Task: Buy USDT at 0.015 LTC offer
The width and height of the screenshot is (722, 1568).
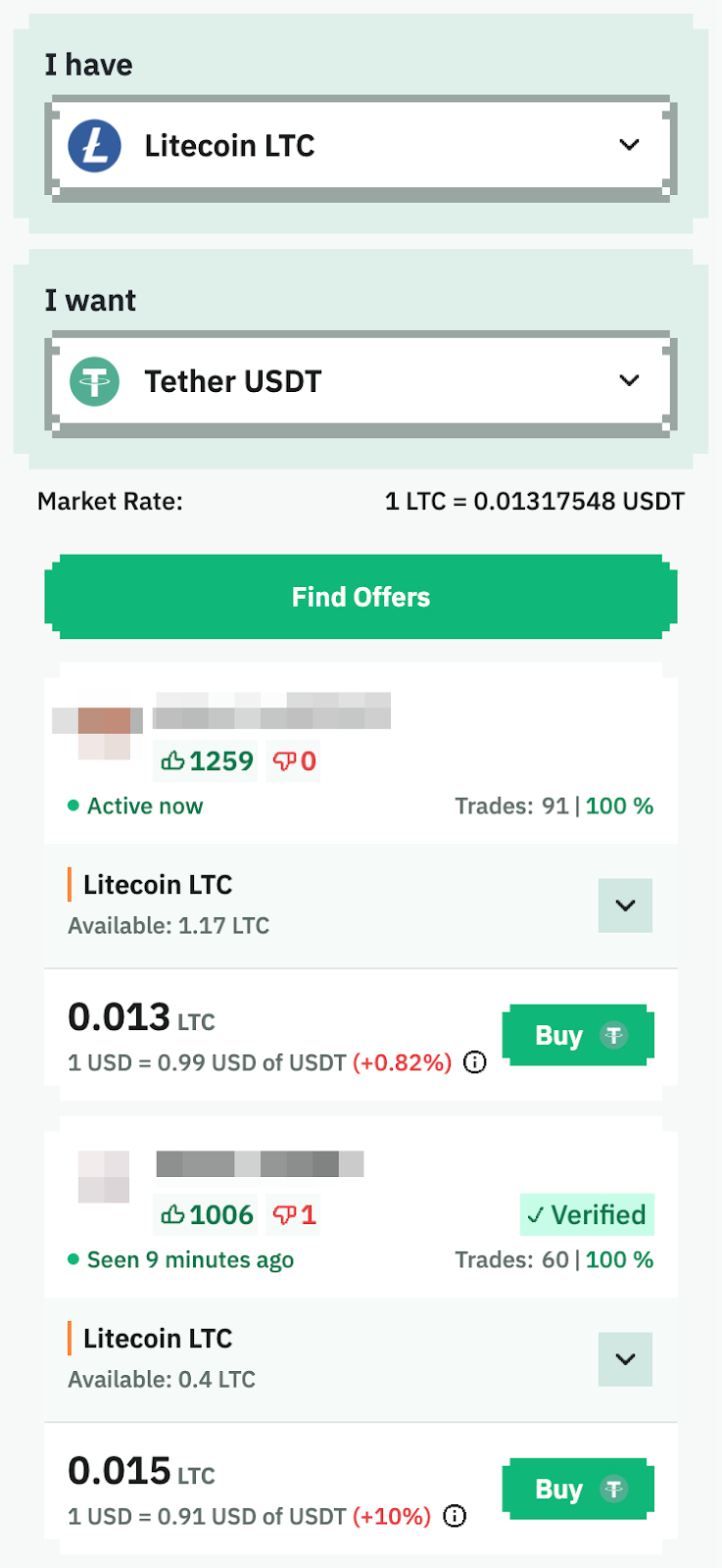Action: pos(578,1489)
